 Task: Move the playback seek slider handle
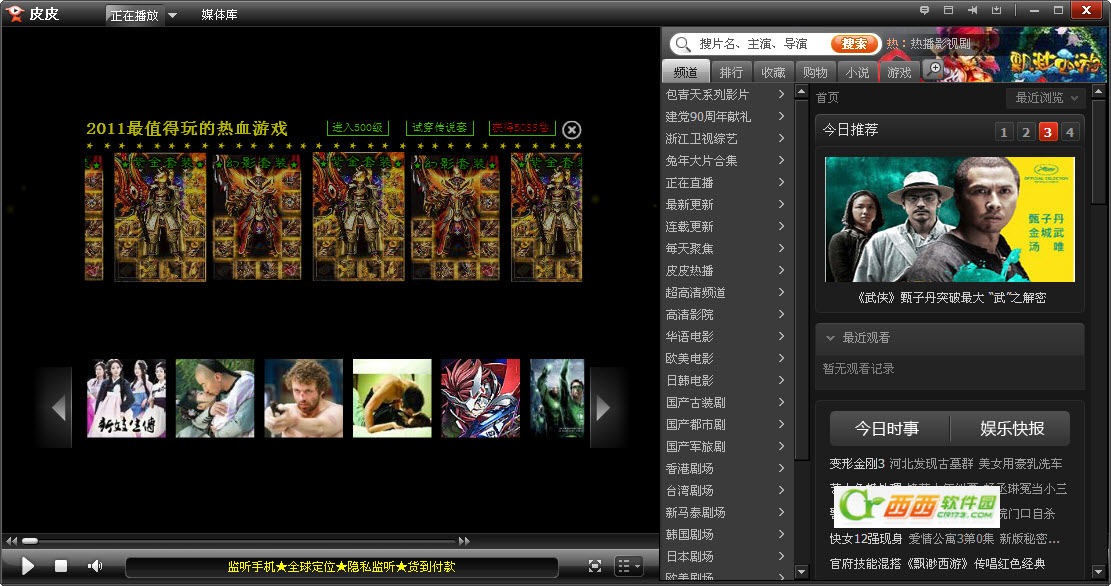tap(30, 541)
